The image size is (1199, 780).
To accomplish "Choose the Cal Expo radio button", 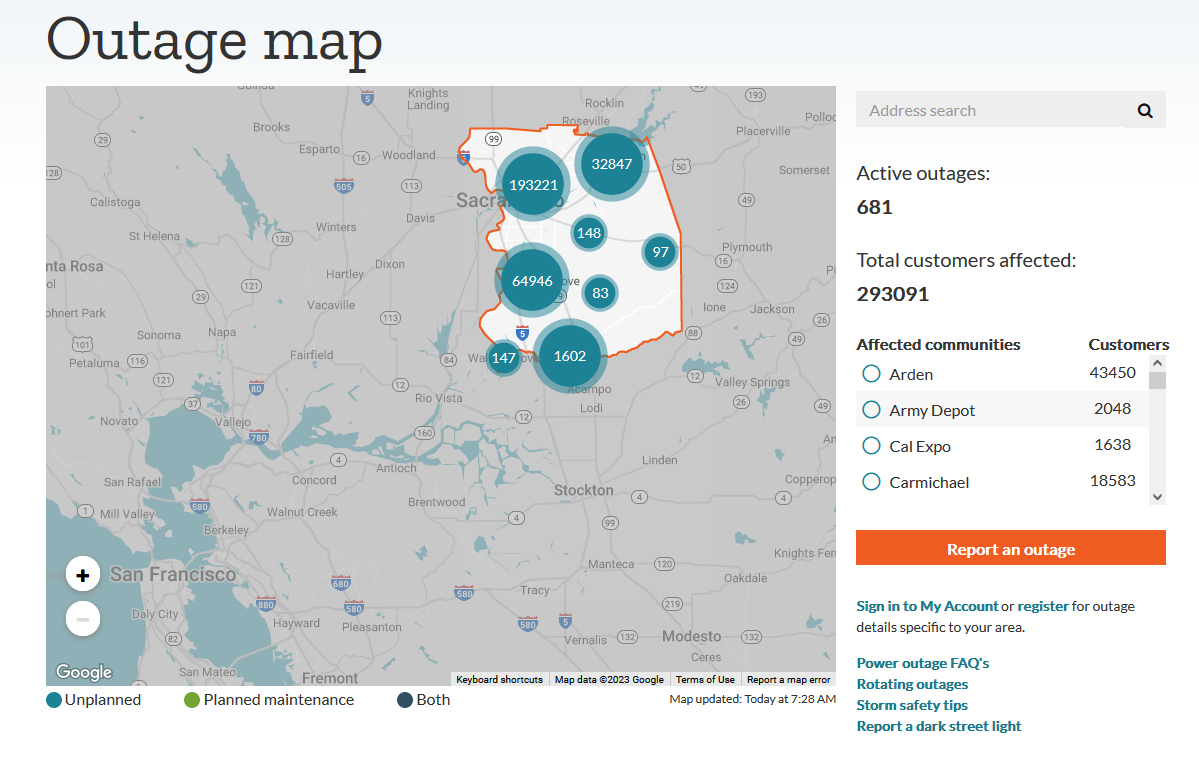I will (x=871, y=446).
